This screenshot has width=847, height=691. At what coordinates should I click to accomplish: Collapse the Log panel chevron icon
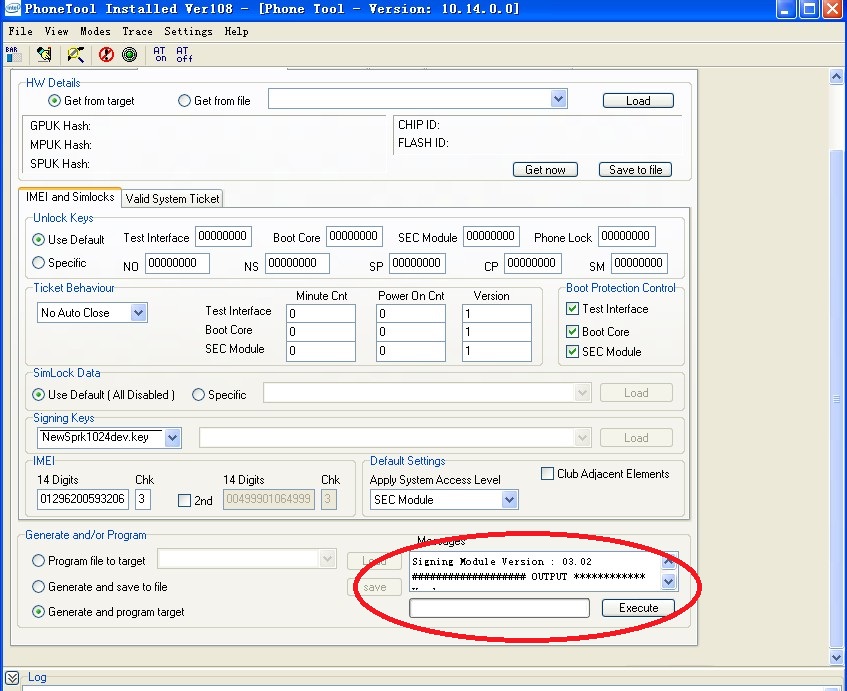pyautogui.click(x=12, y=678)
